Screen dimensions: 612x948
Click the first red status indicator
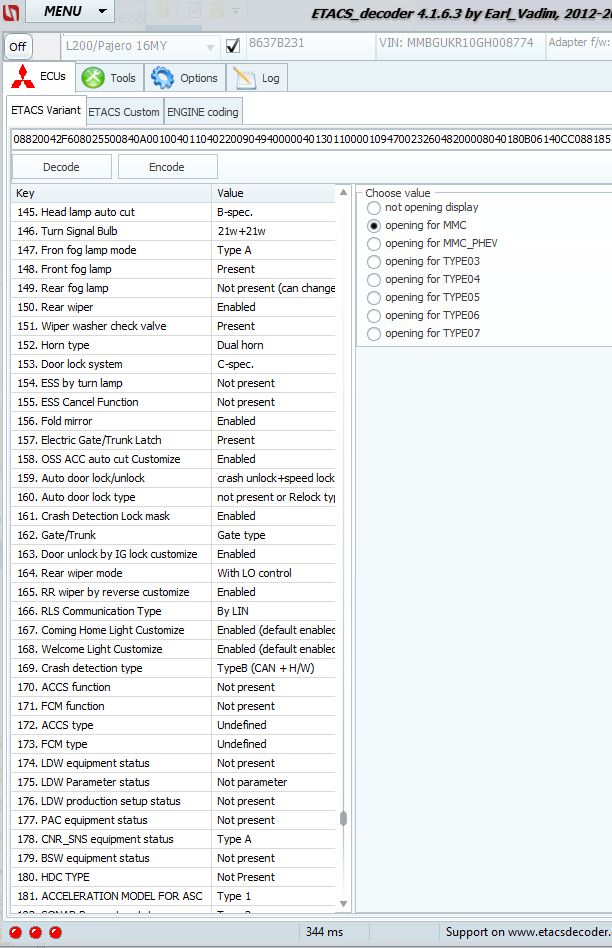point(16,932)
